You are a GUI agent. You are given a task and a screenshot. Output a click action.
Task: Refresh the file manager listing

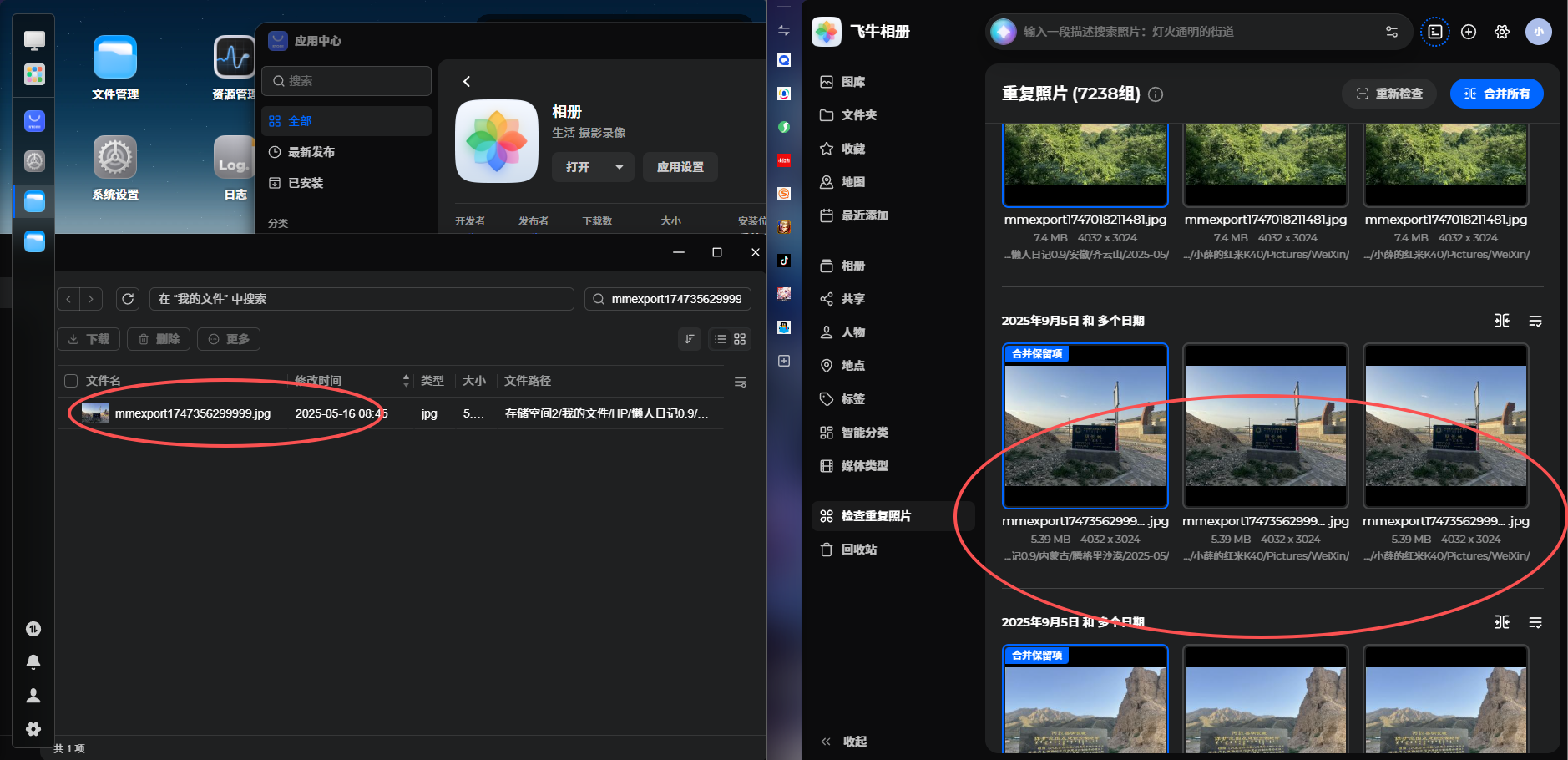click(128, 299)
